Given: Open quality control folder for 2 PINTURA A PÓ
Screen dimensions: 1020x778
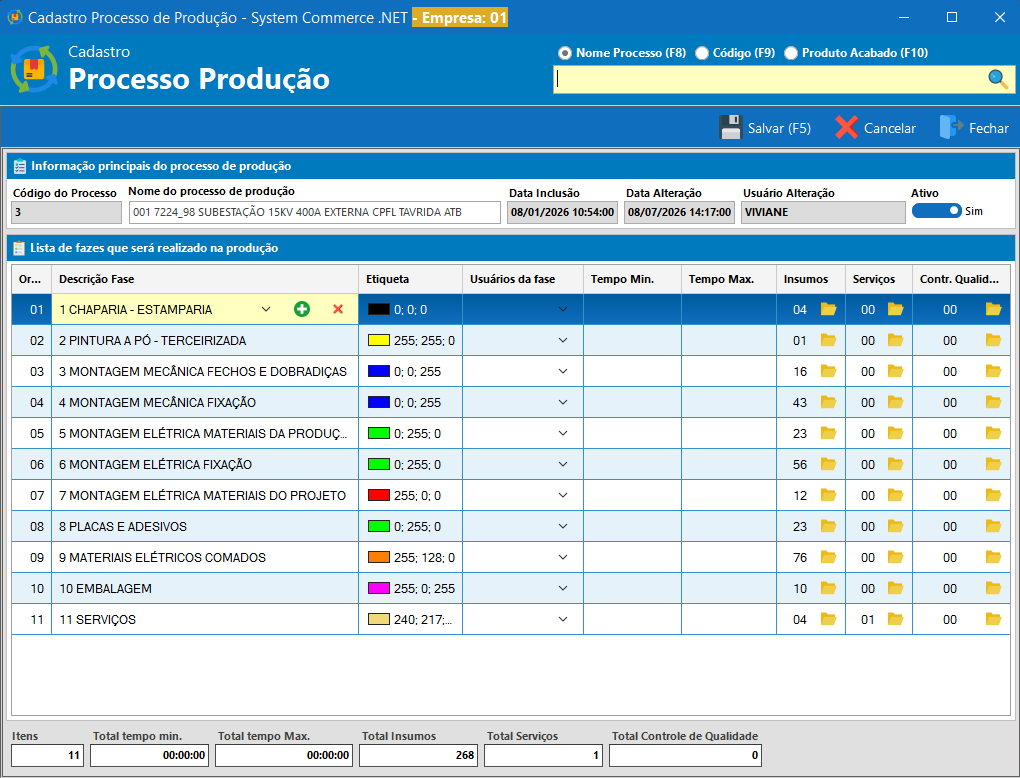Looking at the screenshot, I should pos(993,340).
